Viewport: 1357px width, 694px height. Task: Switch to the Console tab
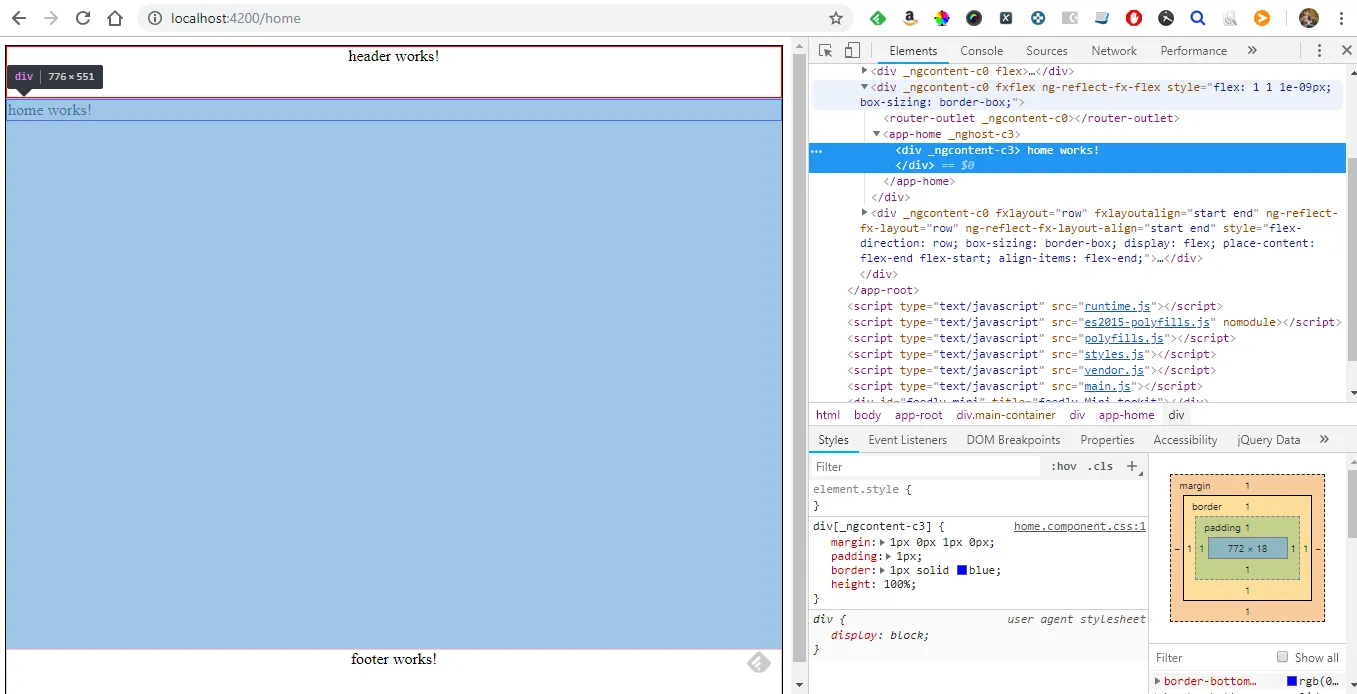(982, 50)
